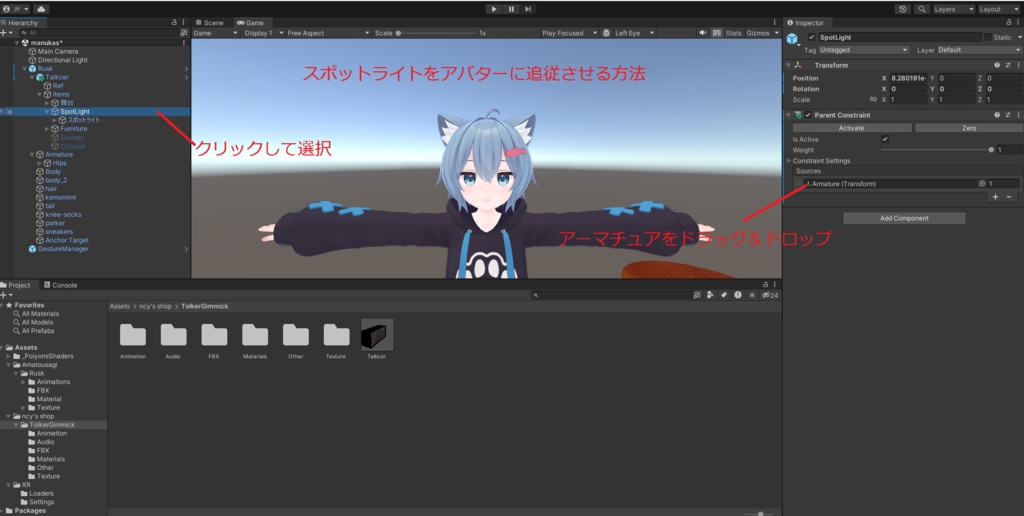Click Project favorites star icon

752,295
